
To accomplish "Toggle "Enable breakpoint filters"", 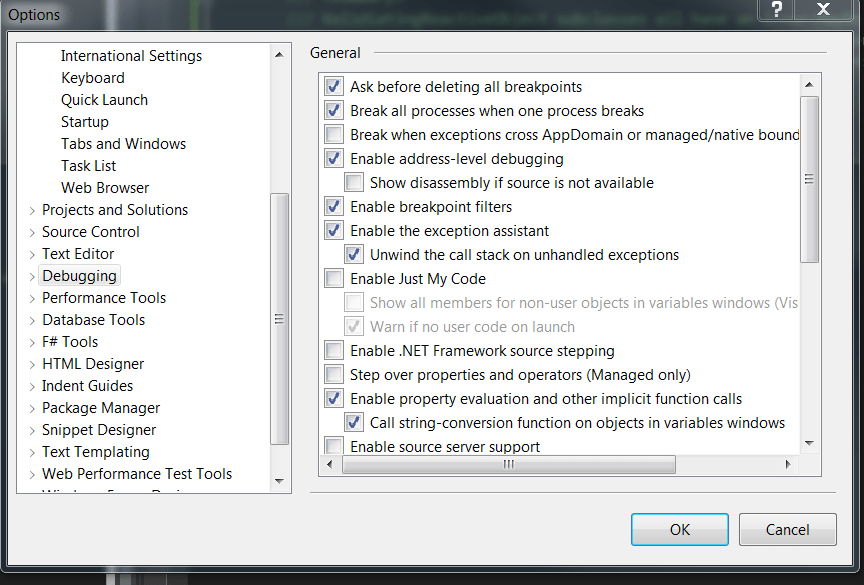I will [x=333, y=206].
